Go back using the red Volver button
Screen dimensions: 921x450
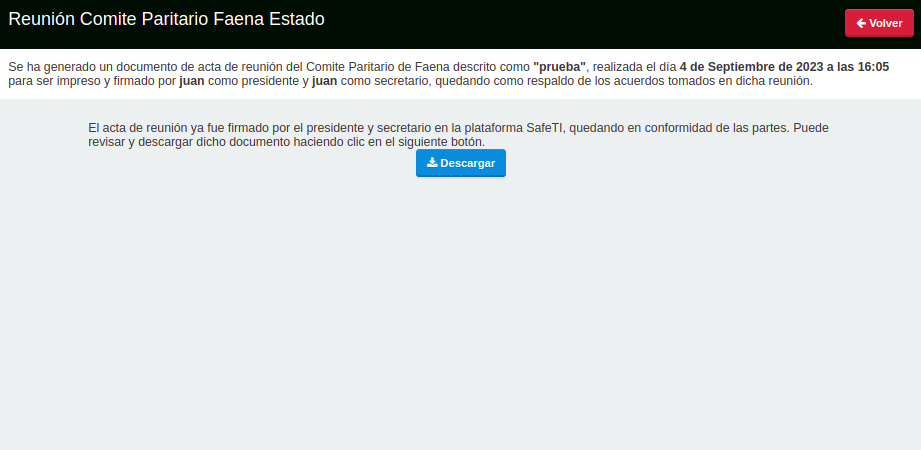tap(879, 23)
